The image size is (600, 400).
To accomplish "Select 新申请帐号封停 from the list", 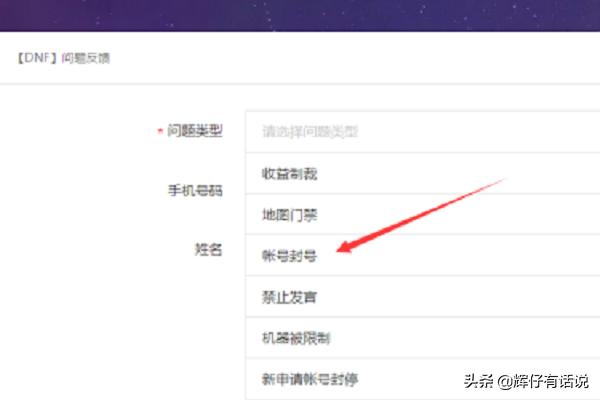I will 309,379.
